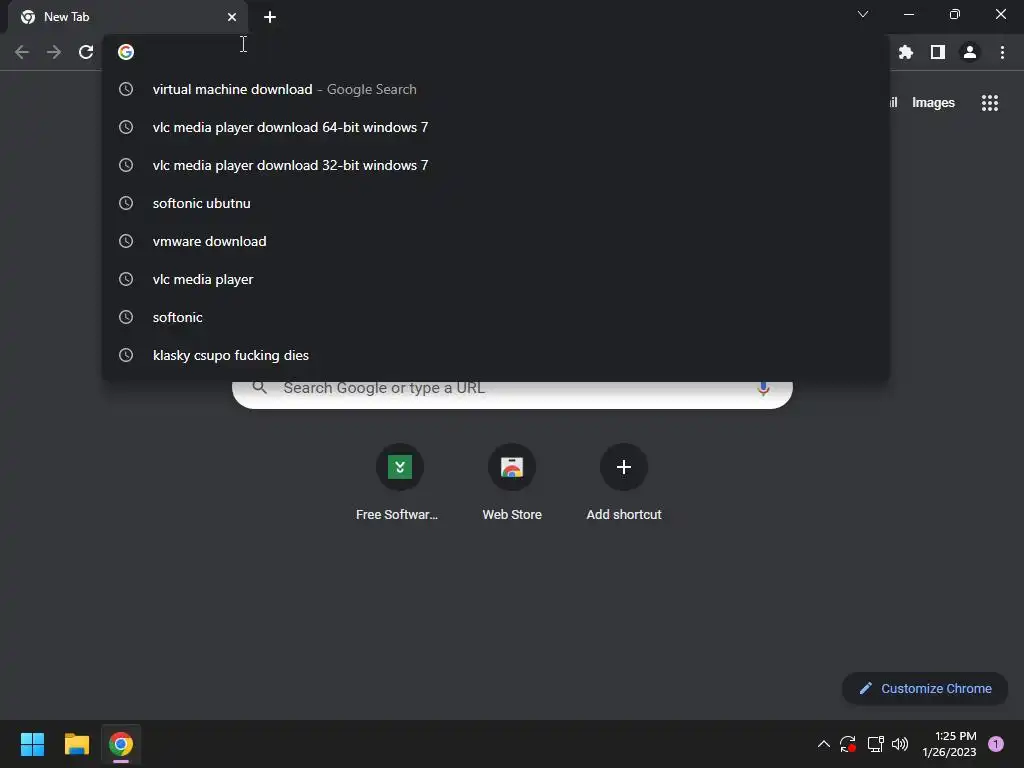
Task: Open the Chrome profile avatar
Action: click(x=970, y=52)
